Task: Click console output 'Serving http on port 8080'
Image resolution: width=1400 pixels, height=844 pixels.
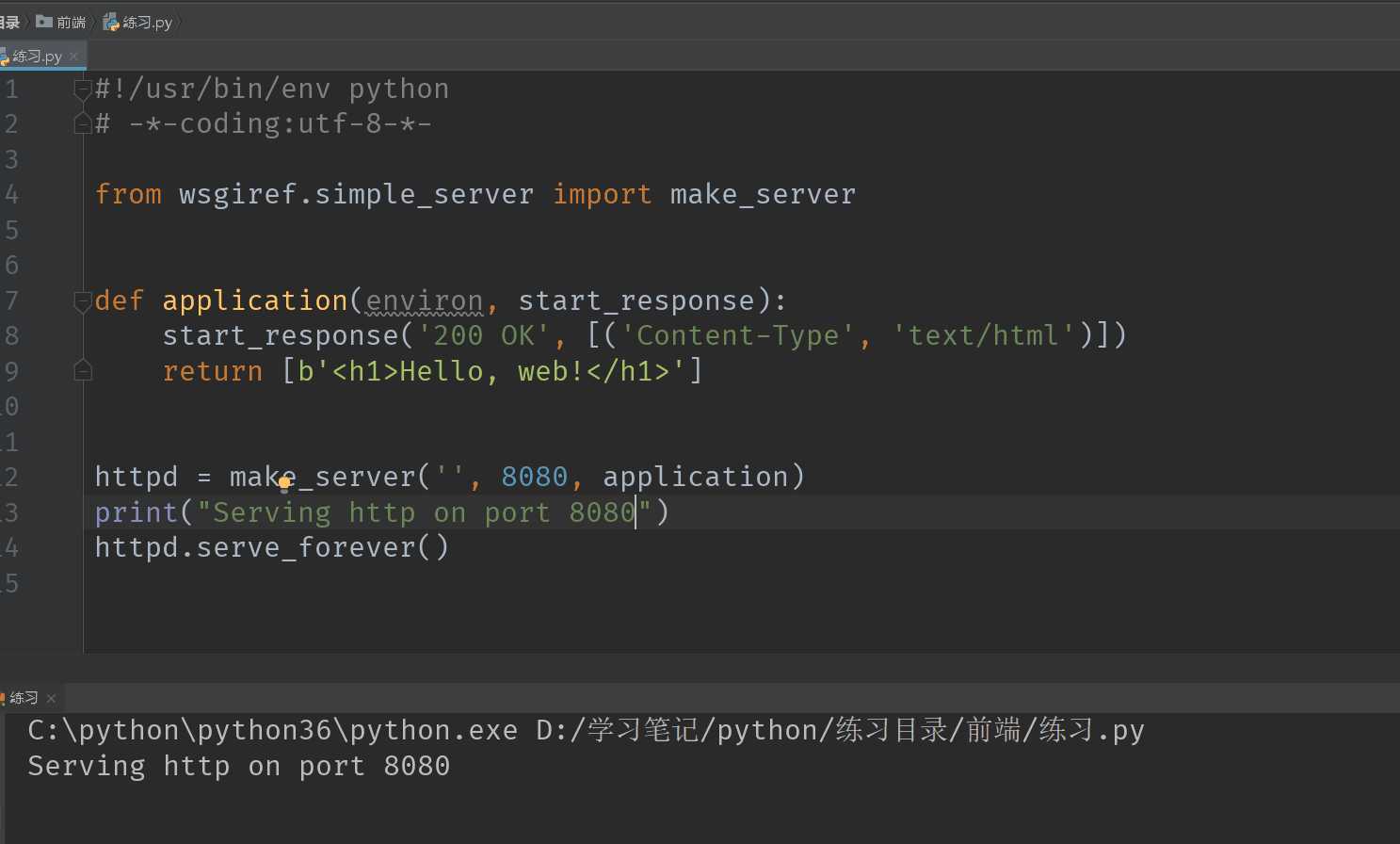Action: pos(239,766)
